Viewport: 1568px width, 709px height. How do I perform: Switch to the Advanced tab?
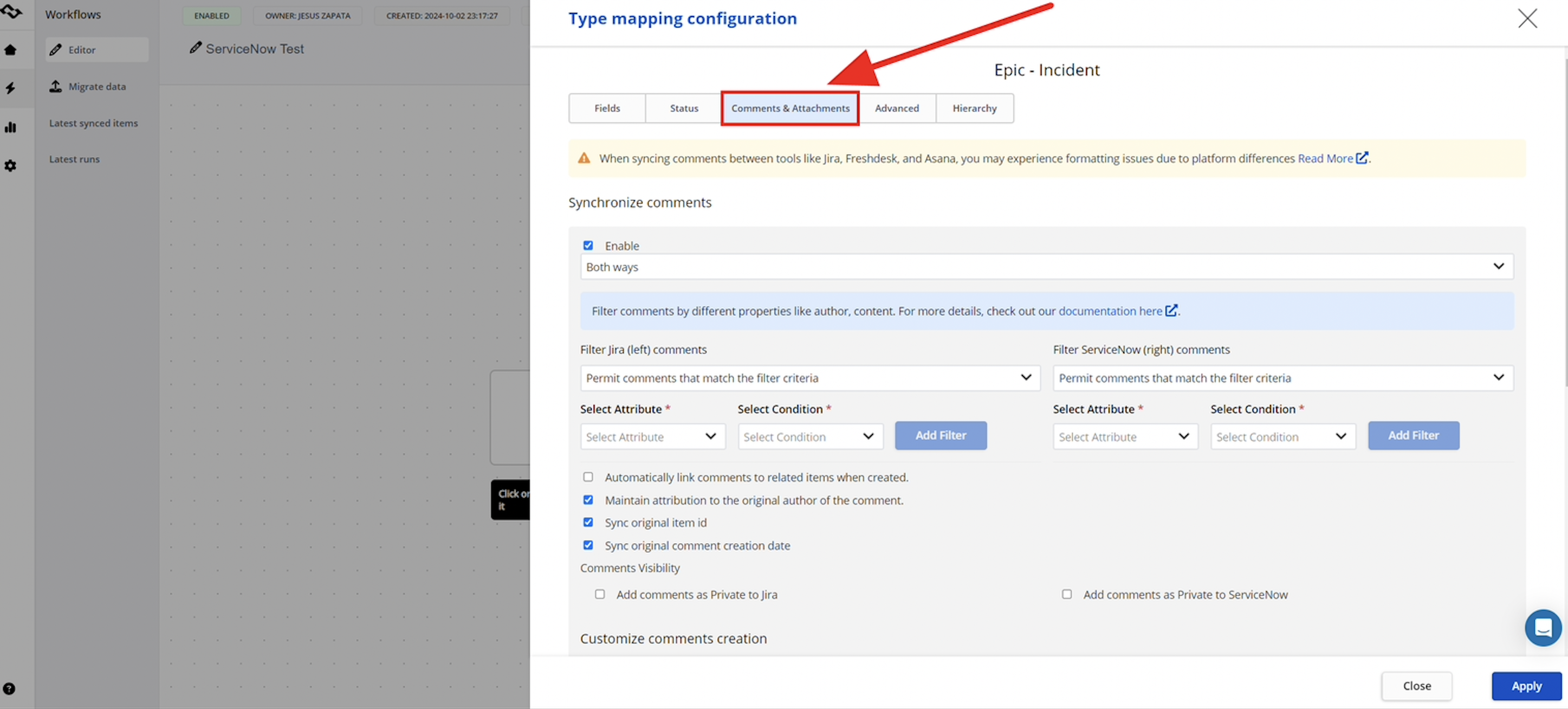coord(897,108)
